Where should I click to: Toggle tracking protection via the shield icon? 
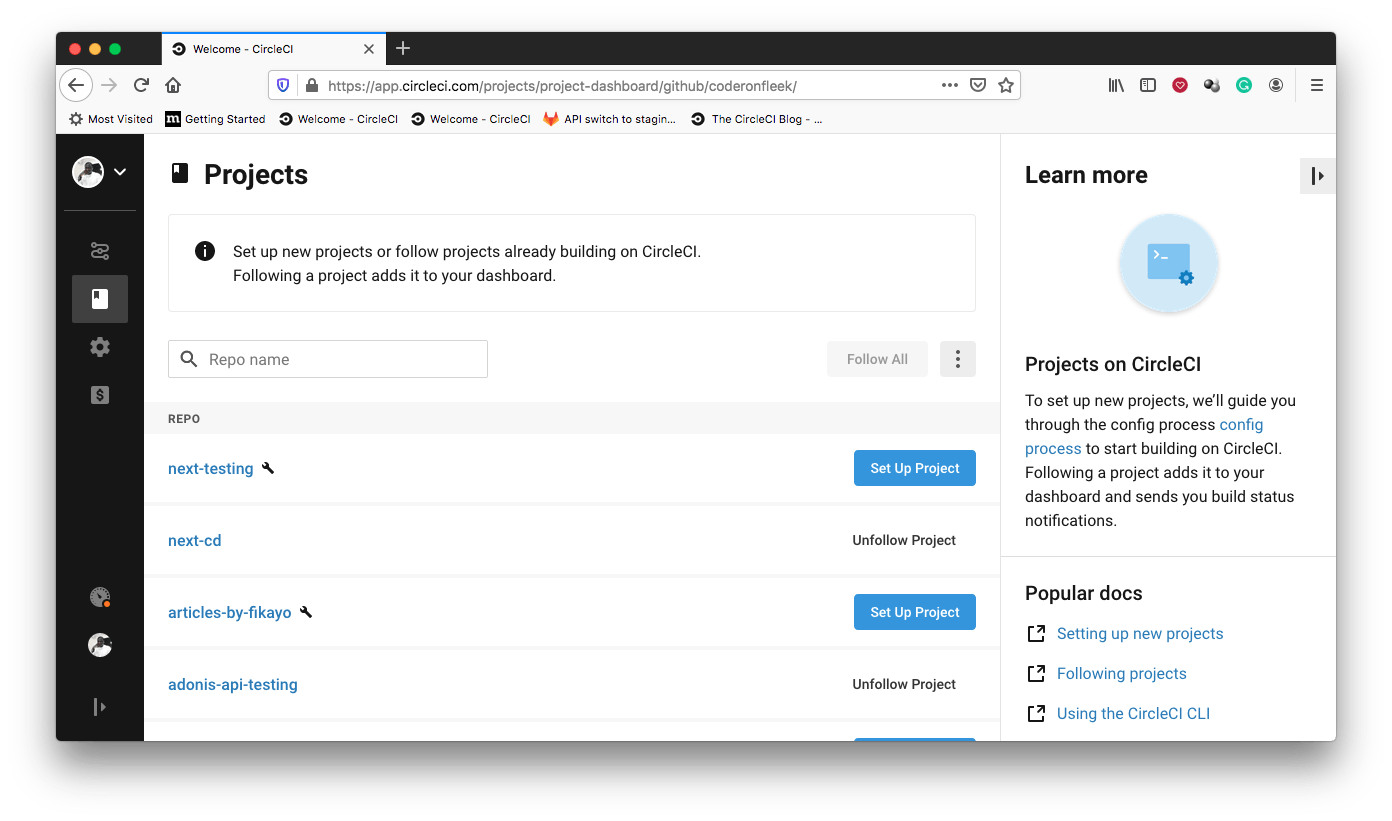point(282,85)
